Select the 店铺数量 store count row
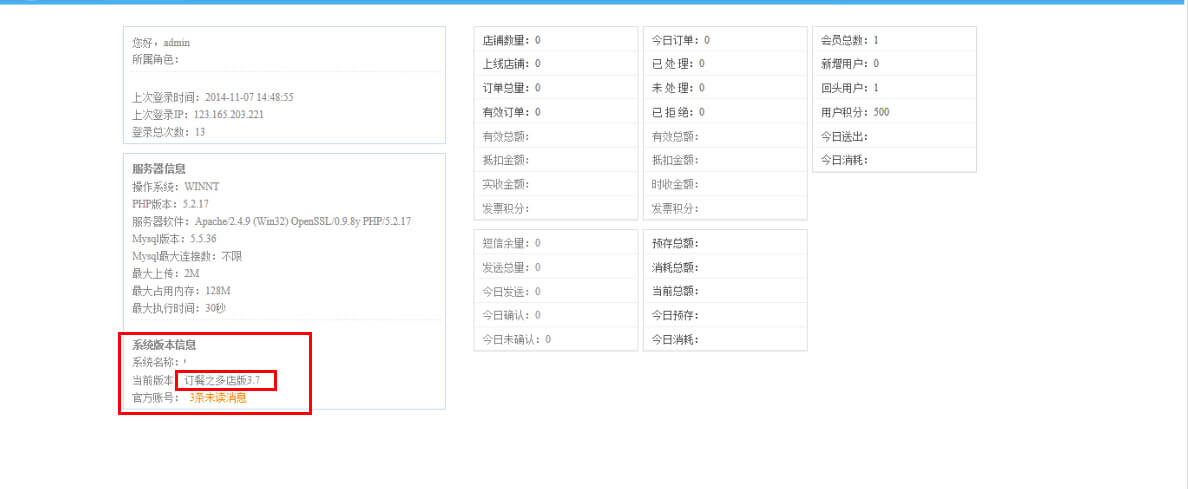1188x489 pixels. pyautogui.click(x=556, y=39)
